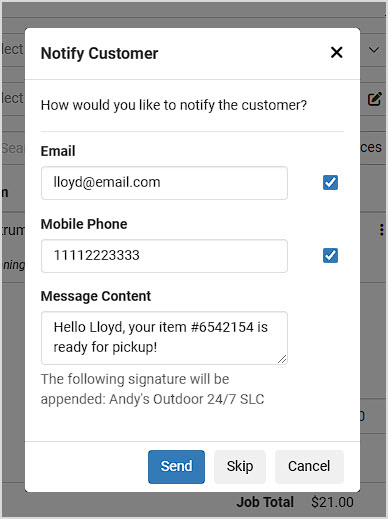The height and width of the screenshot is (519, 388).
Task: Click into the 11112223333 phone field
Action: point(164,256)
